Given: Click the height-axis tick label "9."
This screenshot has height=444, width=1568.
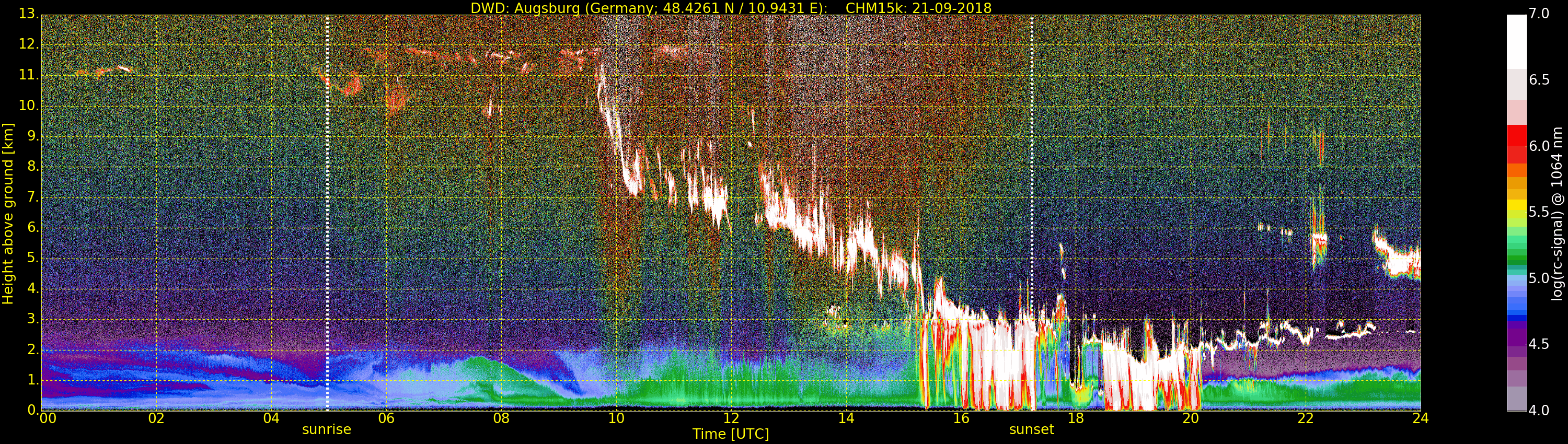Looking at the screenshot, I should tap(32, 136).
